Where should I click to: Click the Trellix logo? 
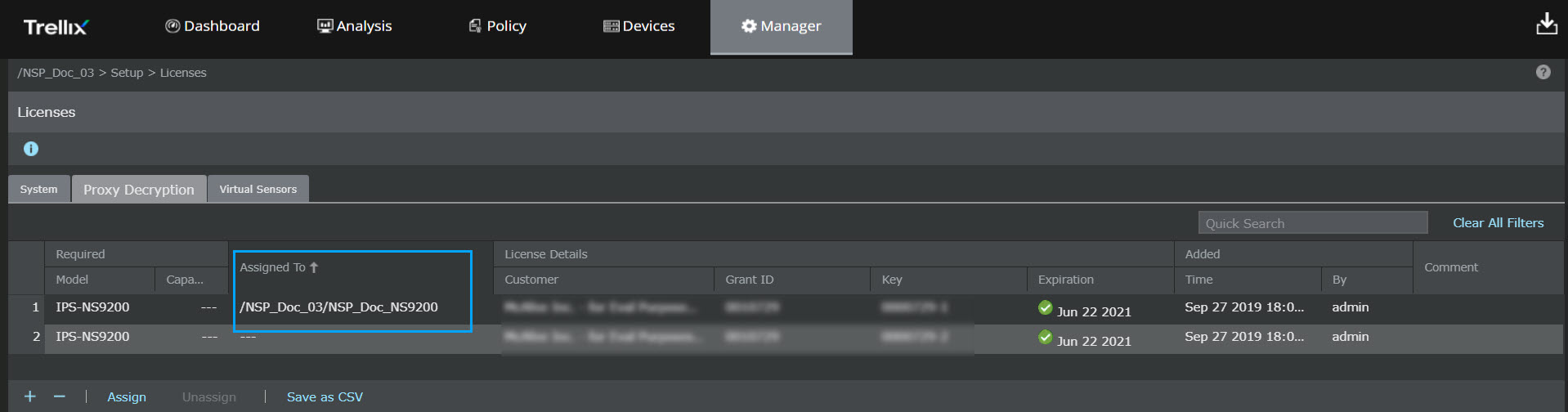(x=56, y=27)
